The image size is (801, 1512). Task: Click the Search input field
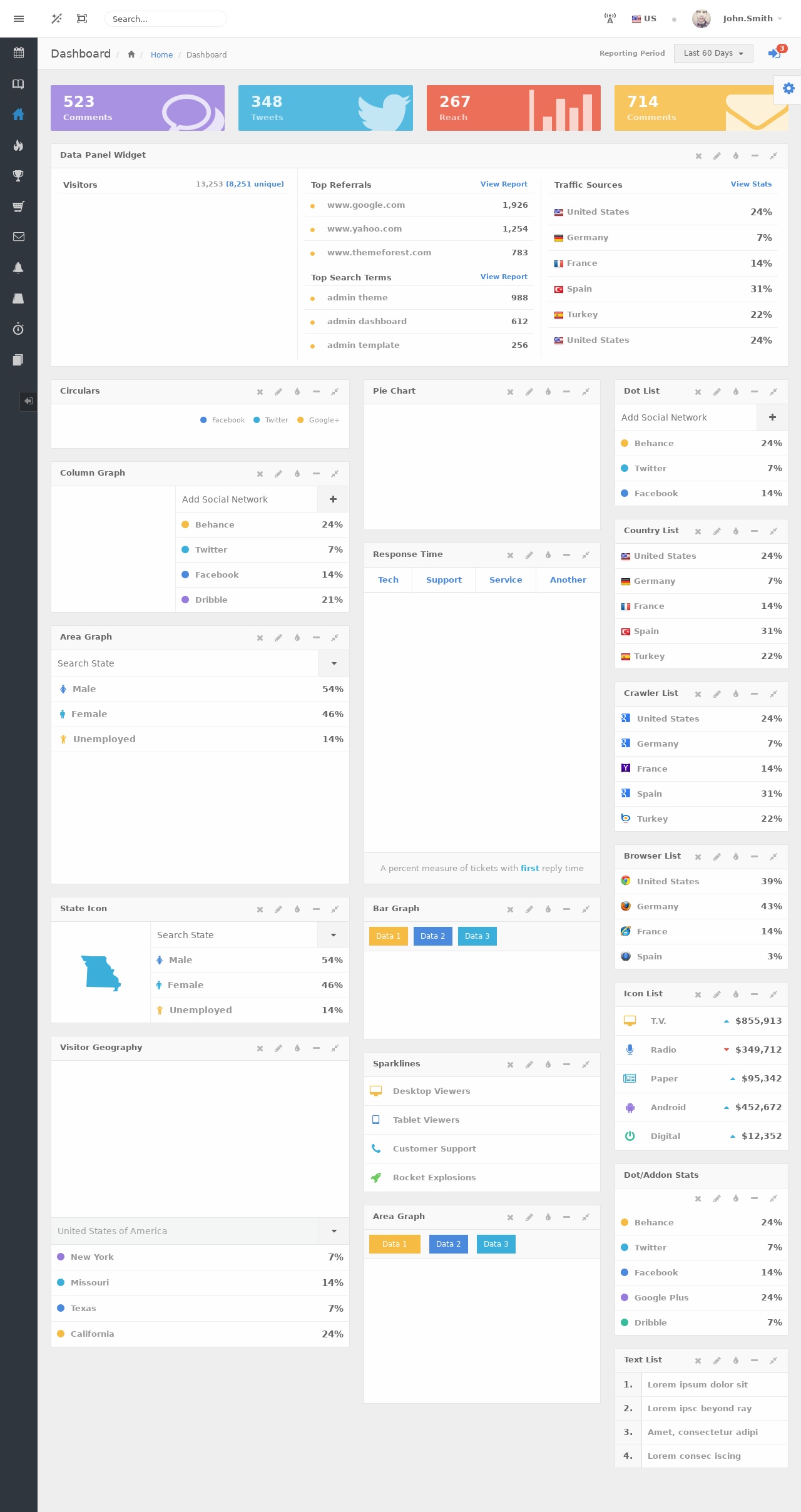[x=165, y=19]
